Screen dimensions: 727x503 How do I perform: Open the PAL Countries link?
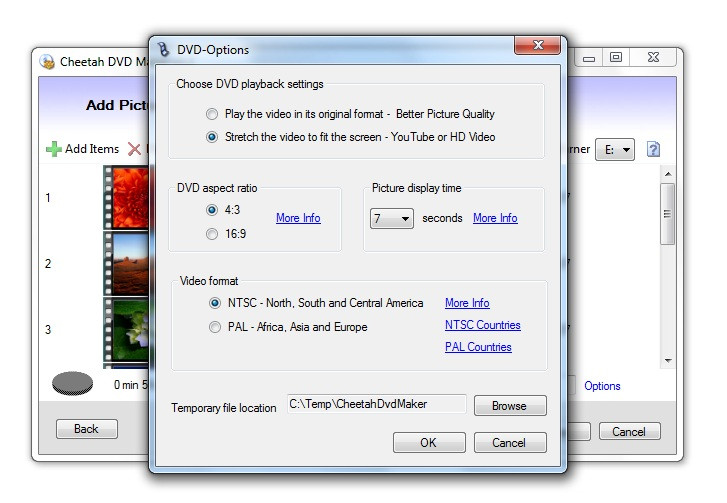[x=478, y=347]
